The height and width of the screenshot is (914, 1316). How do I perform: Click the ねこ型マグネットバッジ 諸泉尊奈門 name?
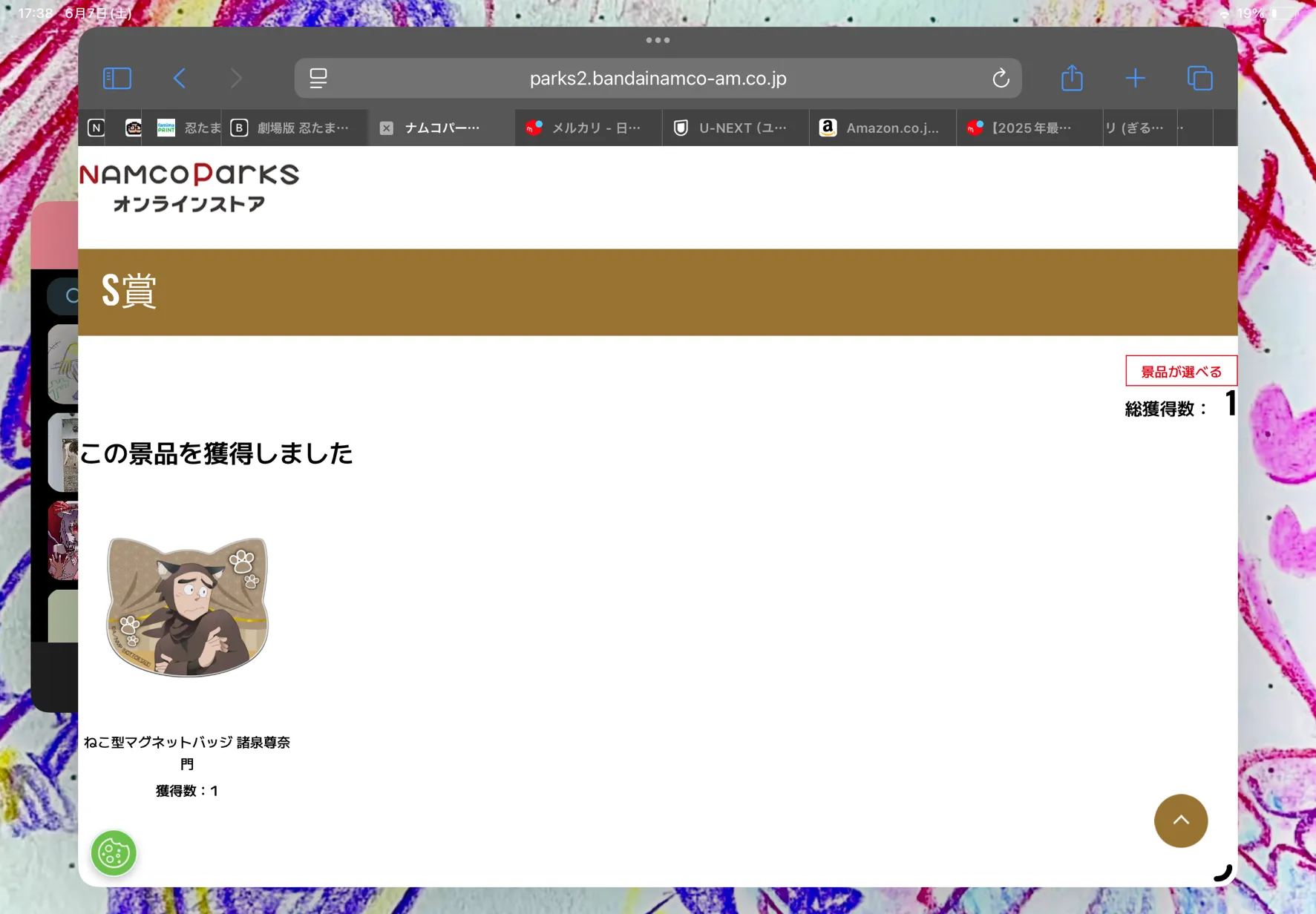coord(187,752)
